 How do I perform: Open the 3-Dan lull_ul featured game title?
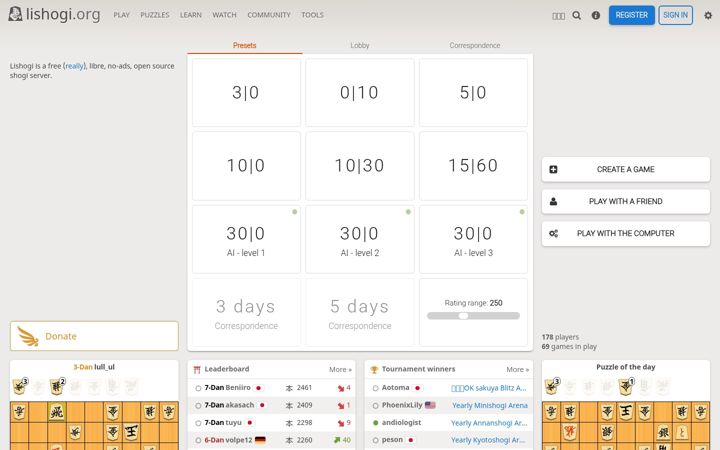point(94,367)
